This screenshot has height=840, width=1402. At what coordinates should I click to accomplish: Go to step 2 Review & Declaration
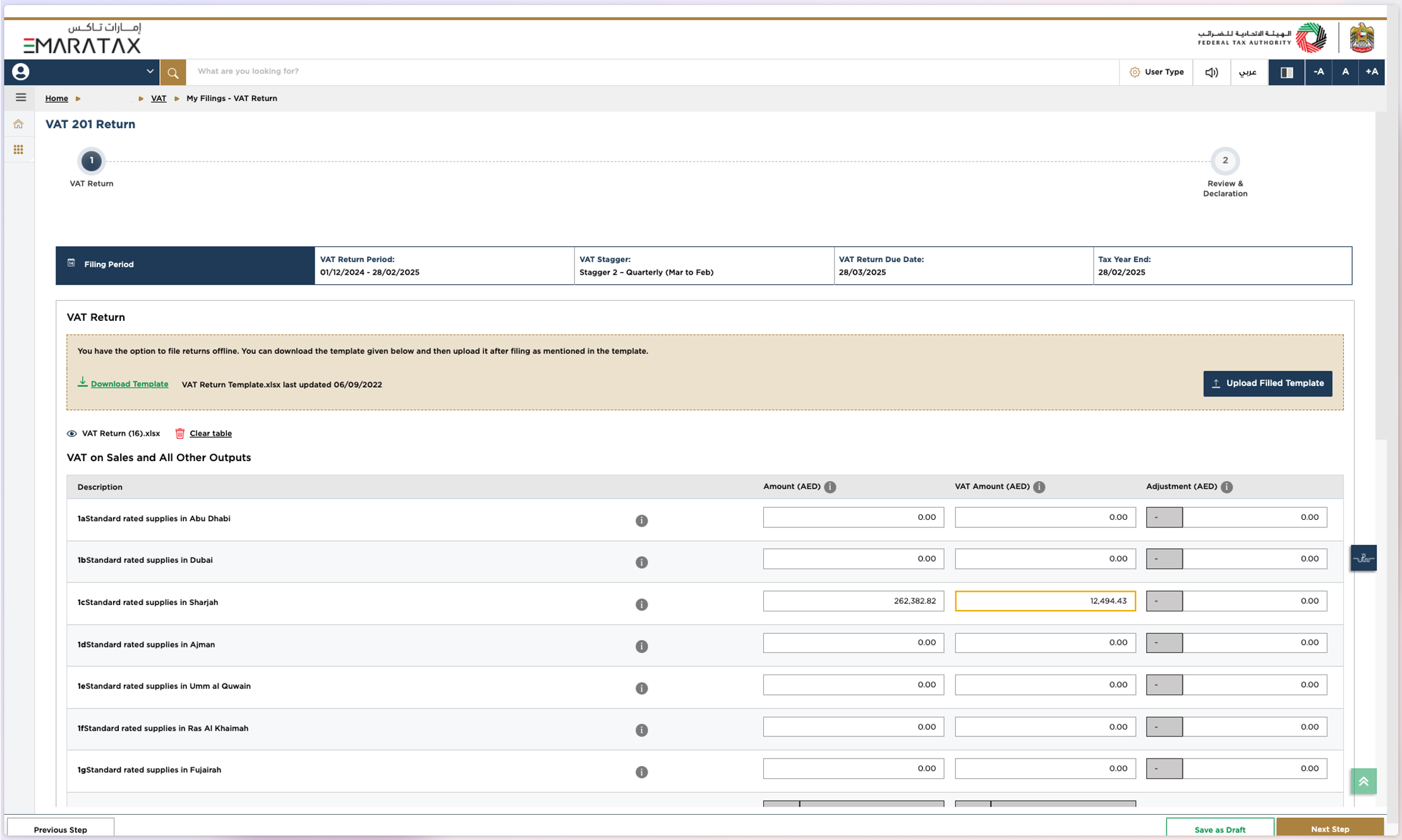tap(1224, 161)
